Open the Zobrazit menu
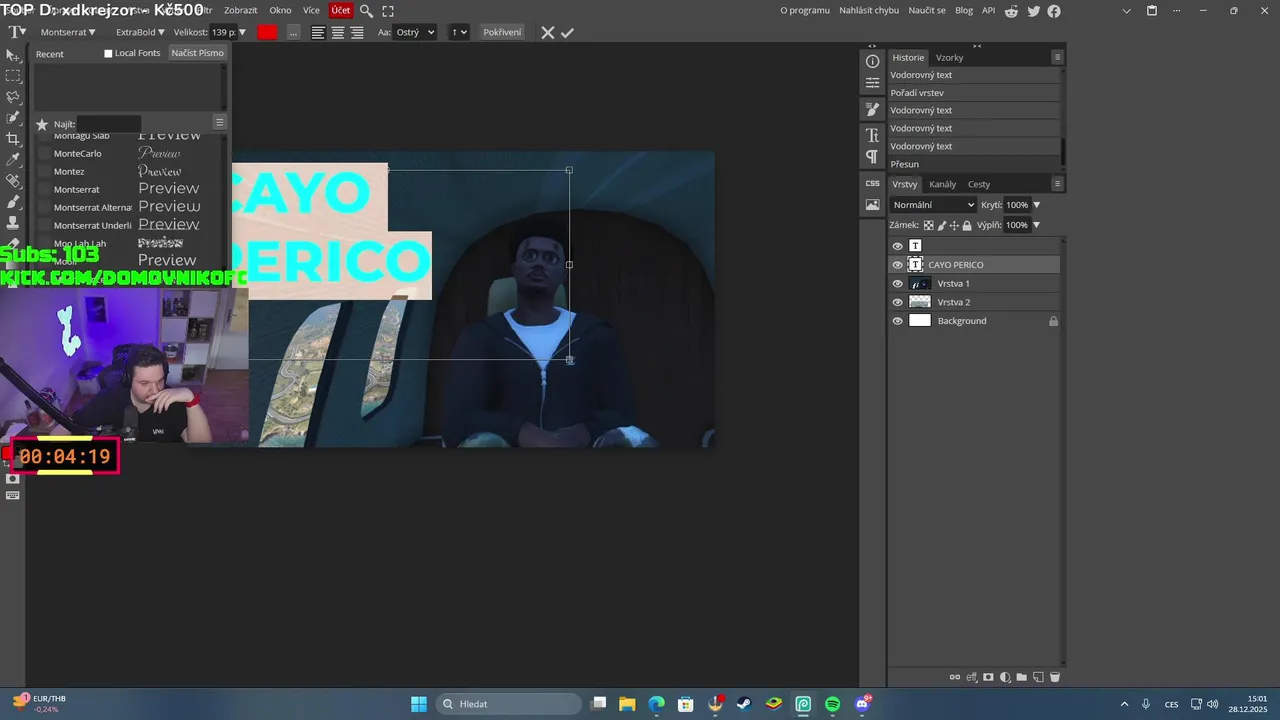 click(240, 10)
